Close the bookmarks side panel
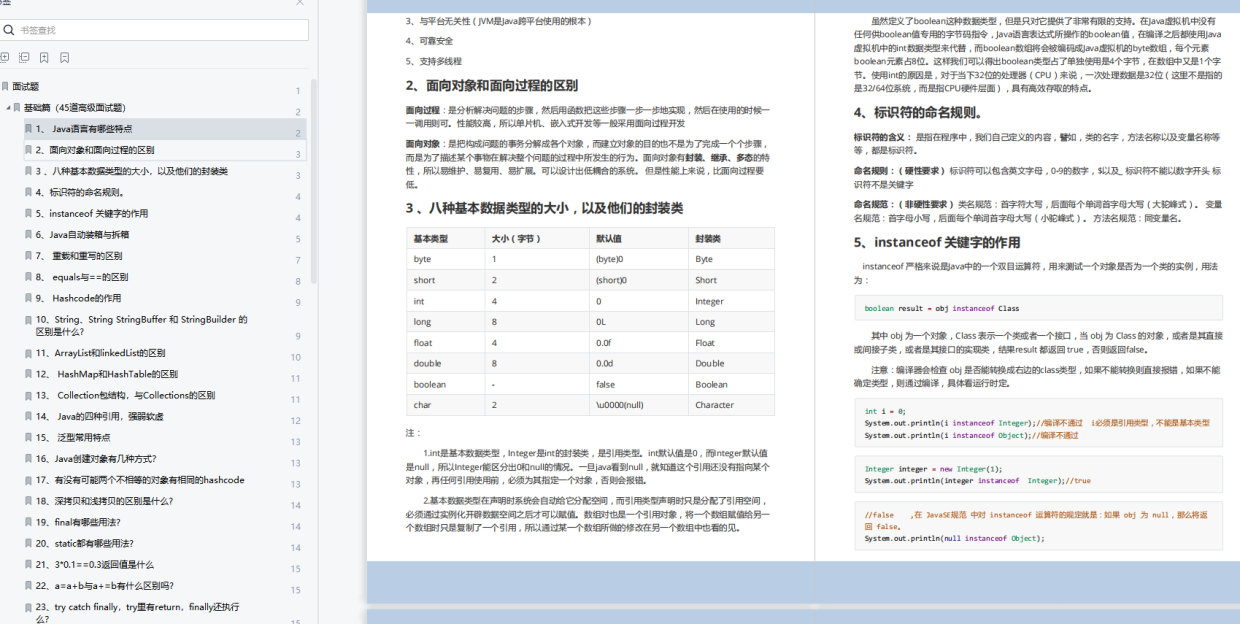Viewport: 1240px width, 624px height. 300,2
